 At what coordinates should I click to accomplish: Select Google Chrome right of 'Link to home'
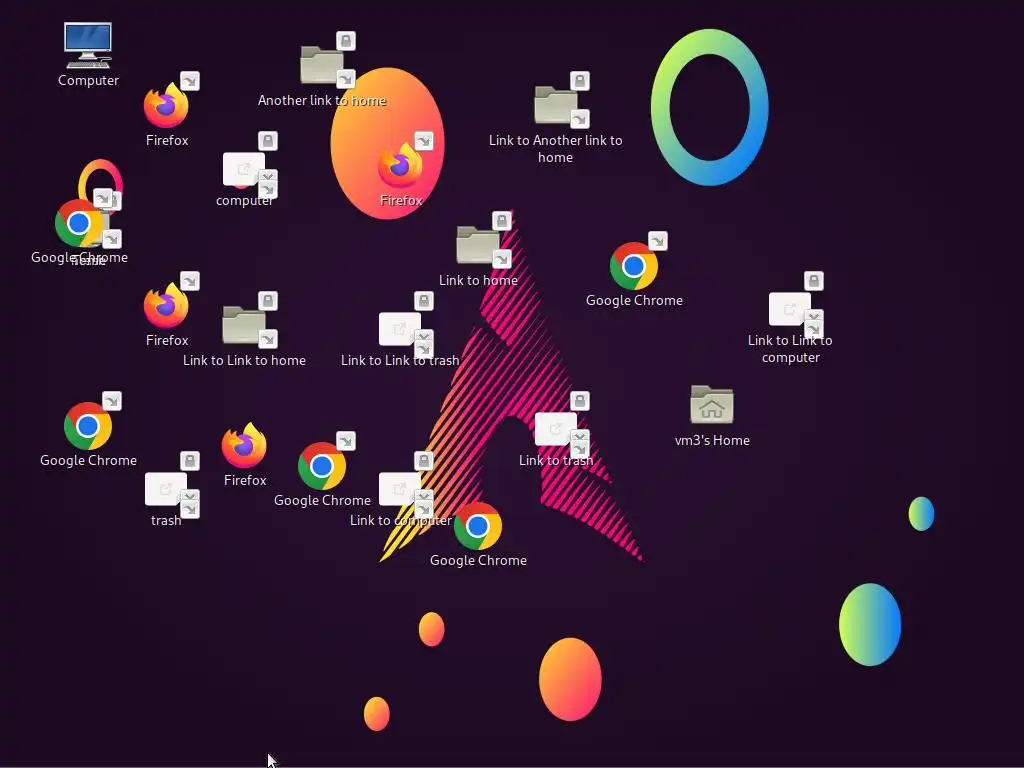click(633, 266)
